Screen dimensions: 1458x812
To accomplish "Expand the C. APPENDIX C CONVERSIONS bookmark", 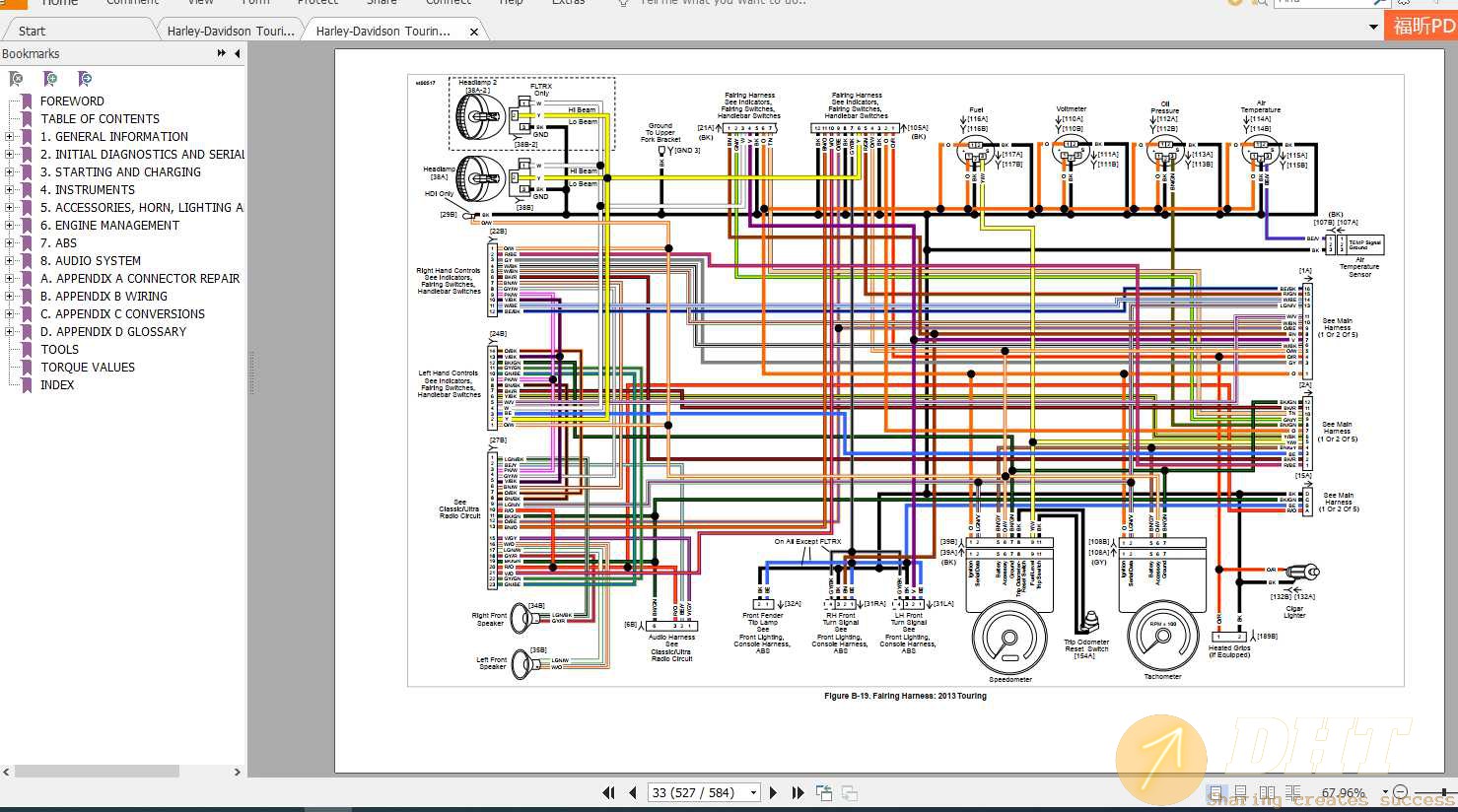I will pos(10,314).
